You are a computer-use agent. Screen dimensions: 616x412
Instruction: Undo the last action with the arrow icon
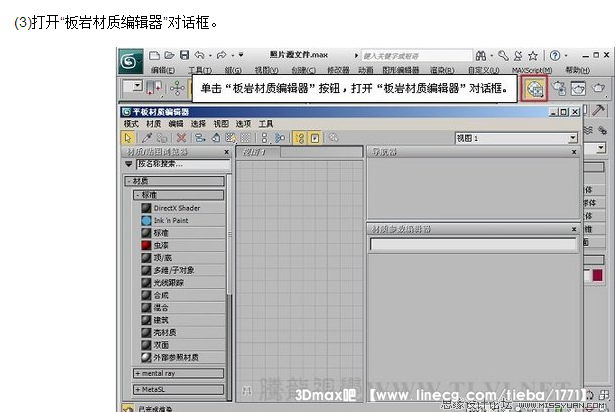pos(200,55)
